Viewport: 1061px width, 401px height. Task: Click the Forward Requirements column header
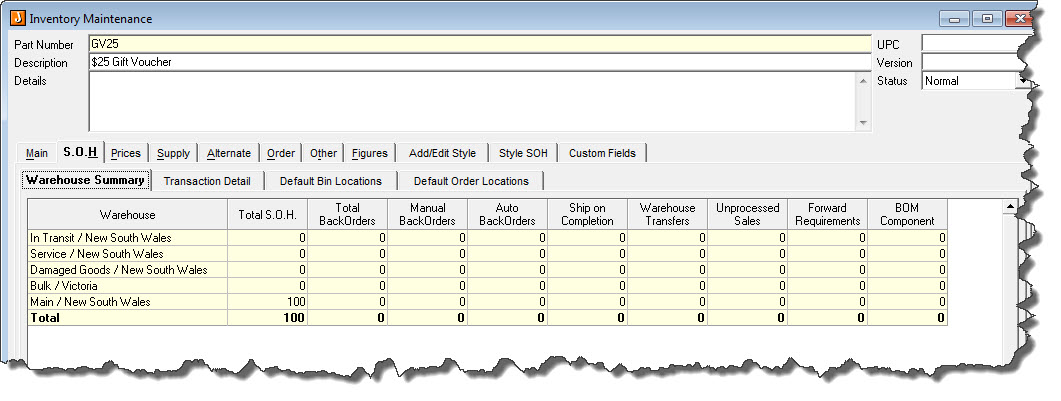pos(827,214)
